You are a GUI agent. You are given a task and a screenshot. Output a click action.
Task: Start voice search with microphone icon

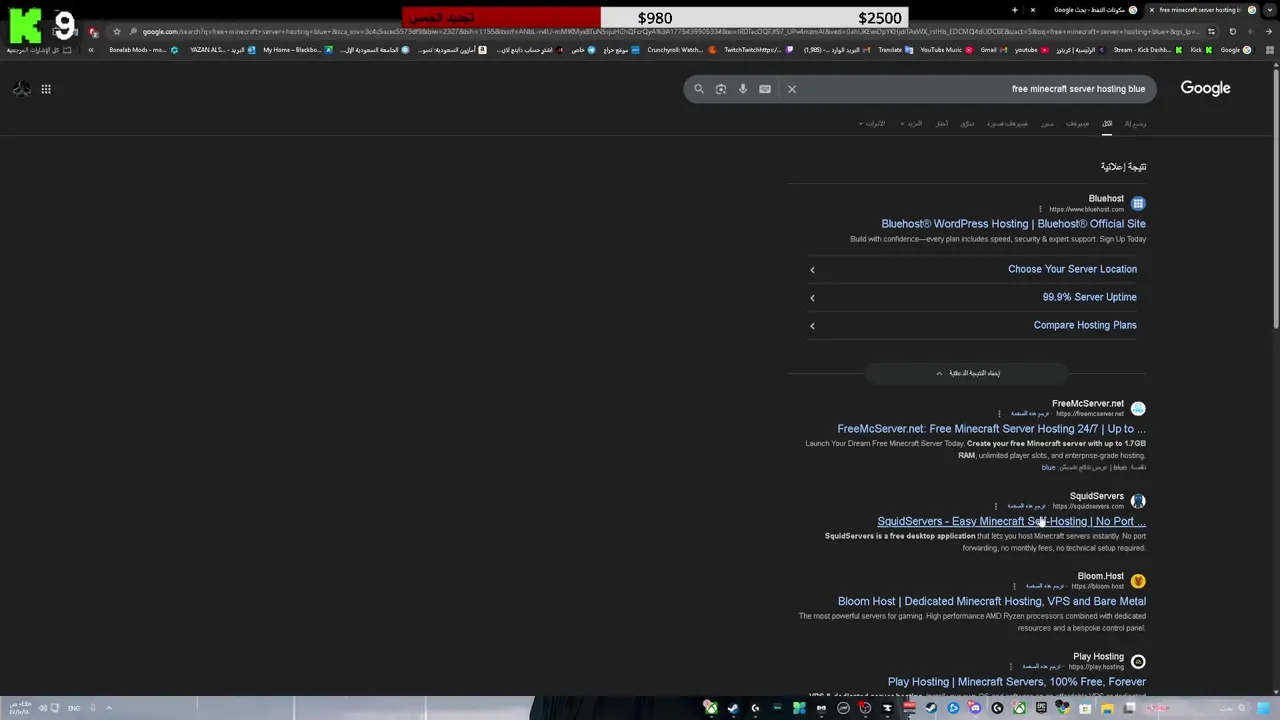tap(743, 89)
